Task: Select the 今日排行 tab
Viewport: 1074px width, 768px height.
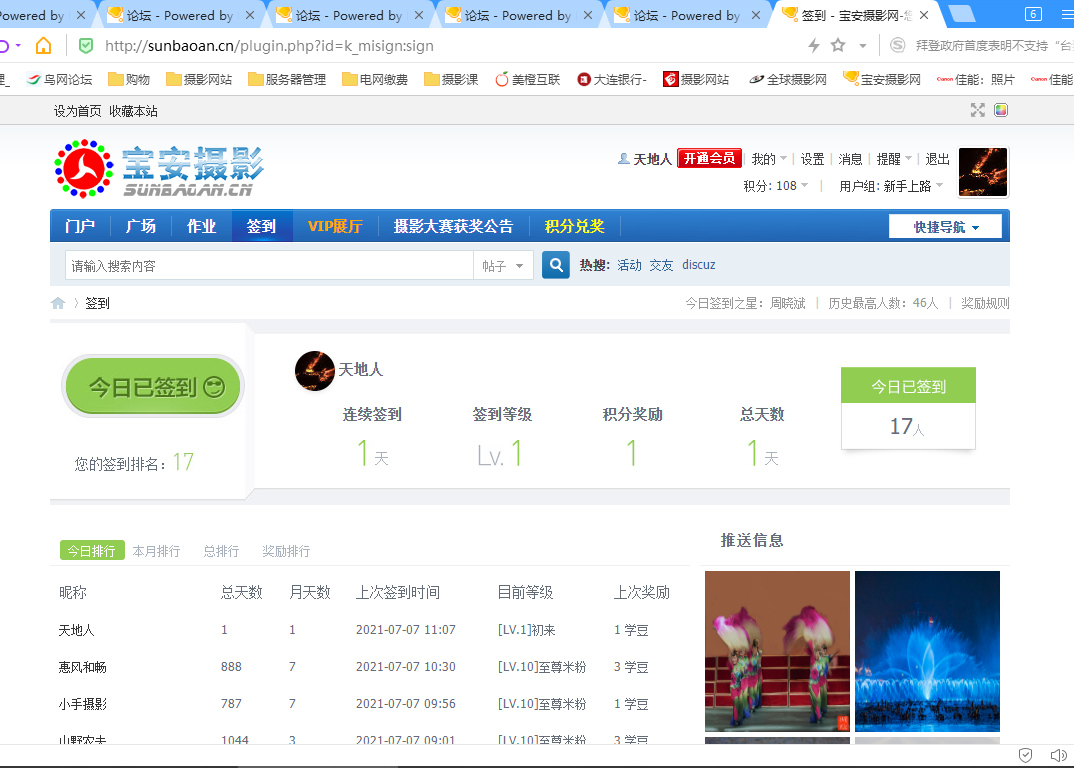Action: (92, 550)
